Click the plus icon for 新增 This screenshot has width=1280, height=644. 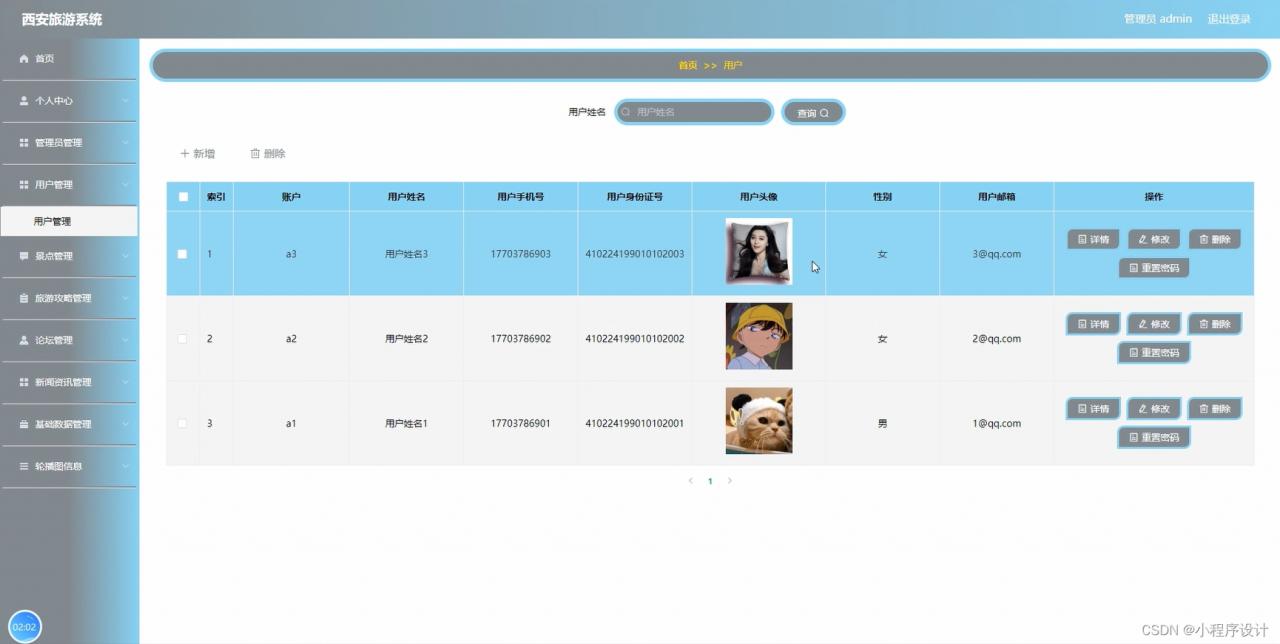184,154
